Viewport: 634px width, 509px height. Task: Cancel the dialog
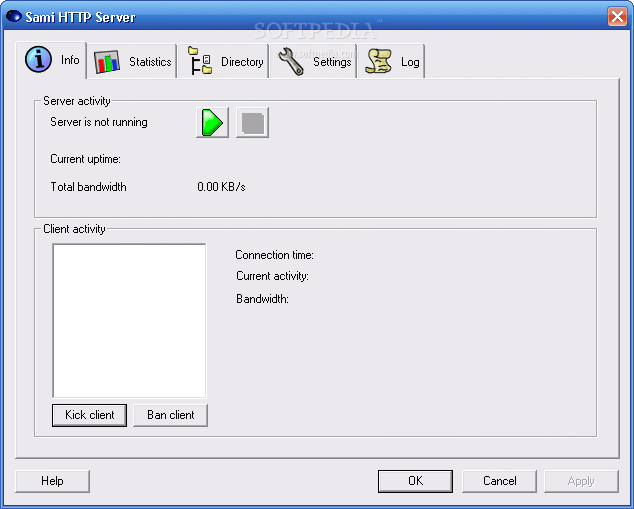[499, 481]
